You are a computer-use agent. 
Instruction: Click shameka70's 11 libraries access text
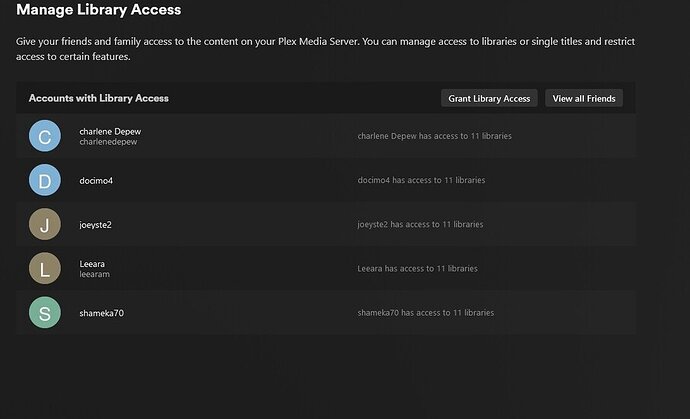coord(425,313)
